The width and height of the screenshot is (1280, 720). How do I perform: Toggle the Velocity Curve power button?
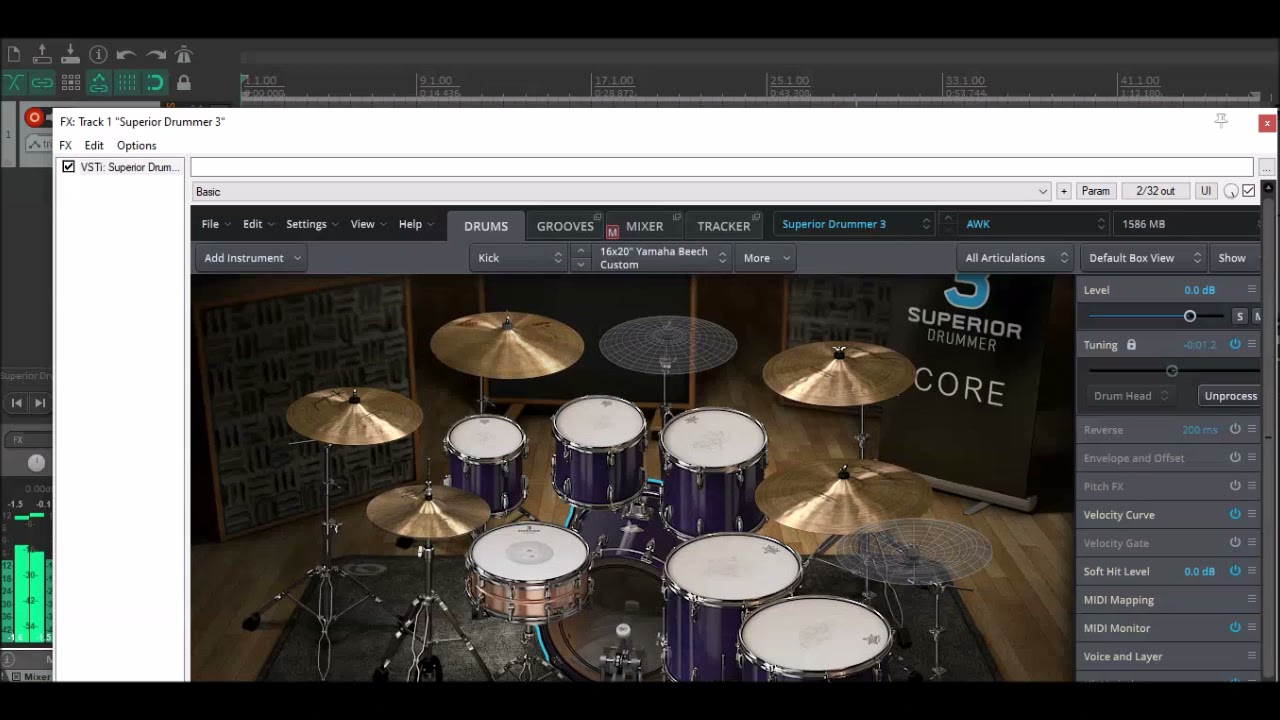pos(1235,514)
